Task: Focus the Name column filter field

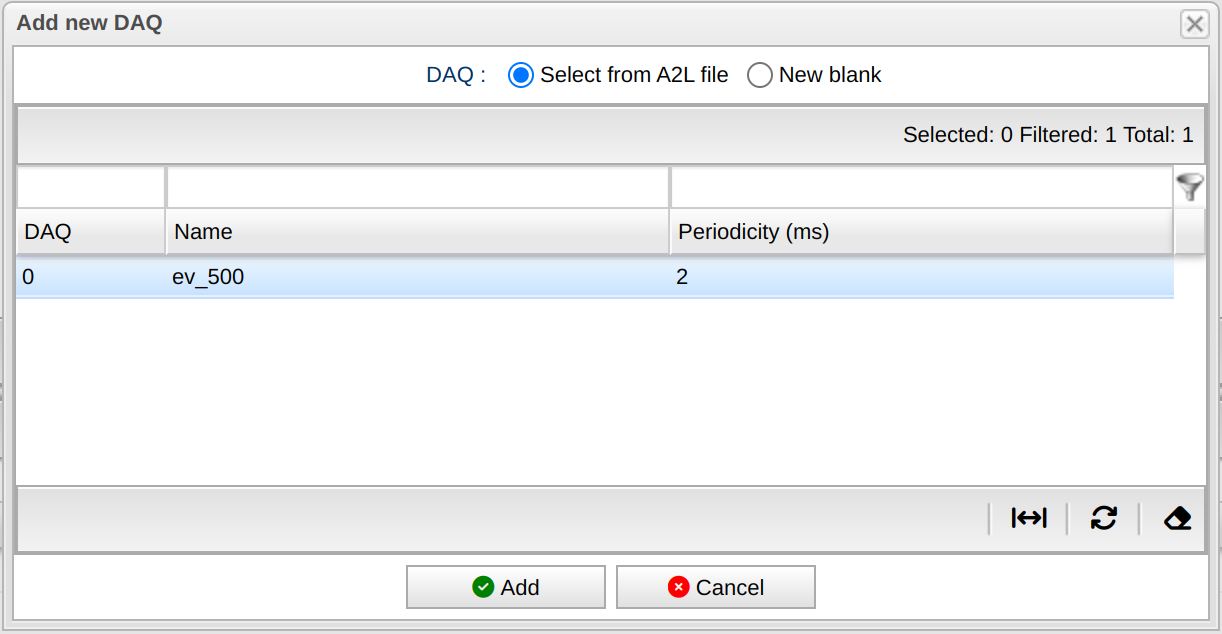Action: pyautogui.click(x=417, y=187)
